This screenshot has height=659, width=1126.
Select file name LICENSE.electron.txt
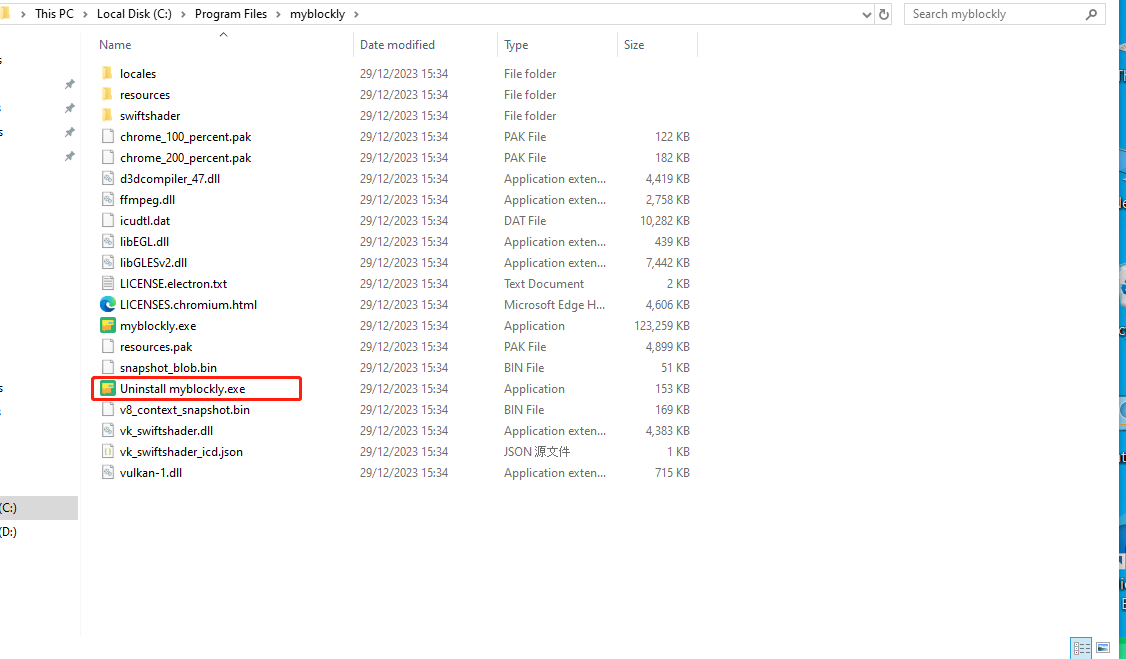[x=174, y=284]
